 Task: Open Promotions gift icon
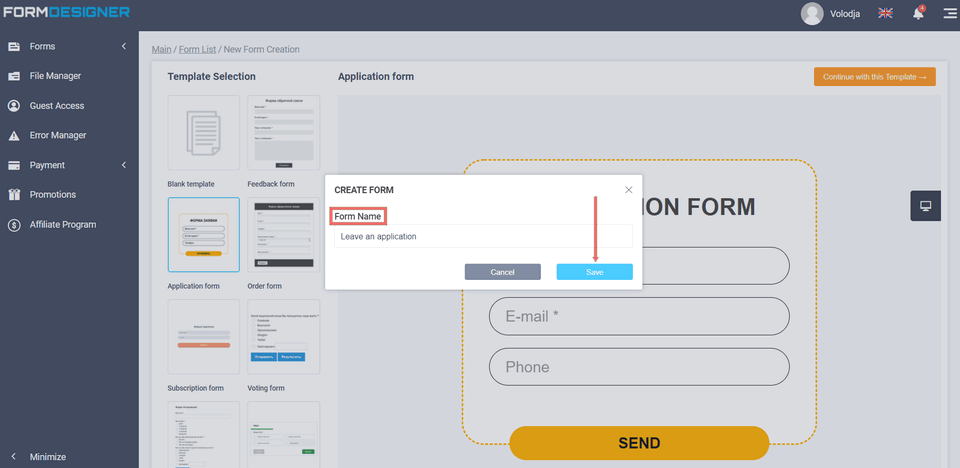pos(14,195)
